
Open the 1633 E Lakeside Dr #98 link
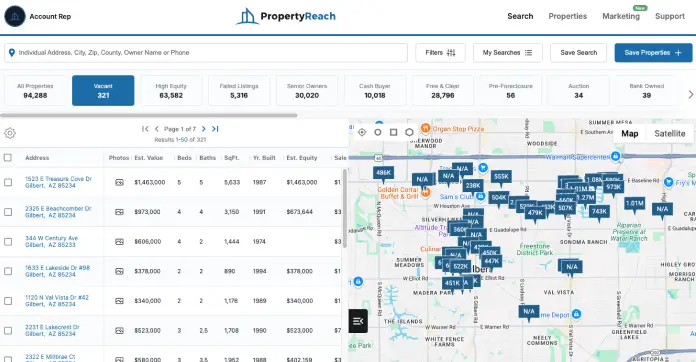click(x=57, y=268)
